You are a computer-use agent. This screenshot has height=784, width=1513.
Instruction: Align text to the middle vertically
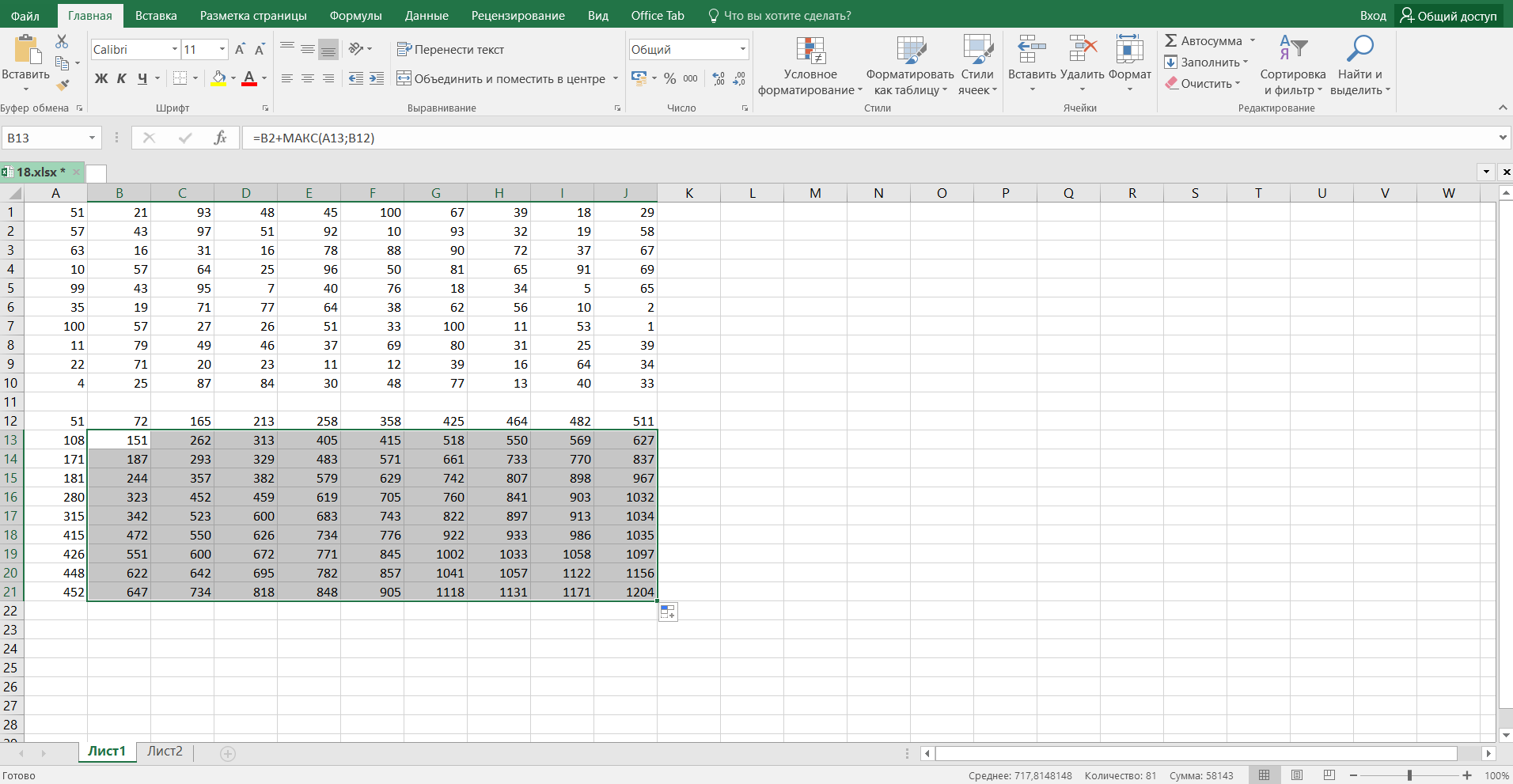308,49
